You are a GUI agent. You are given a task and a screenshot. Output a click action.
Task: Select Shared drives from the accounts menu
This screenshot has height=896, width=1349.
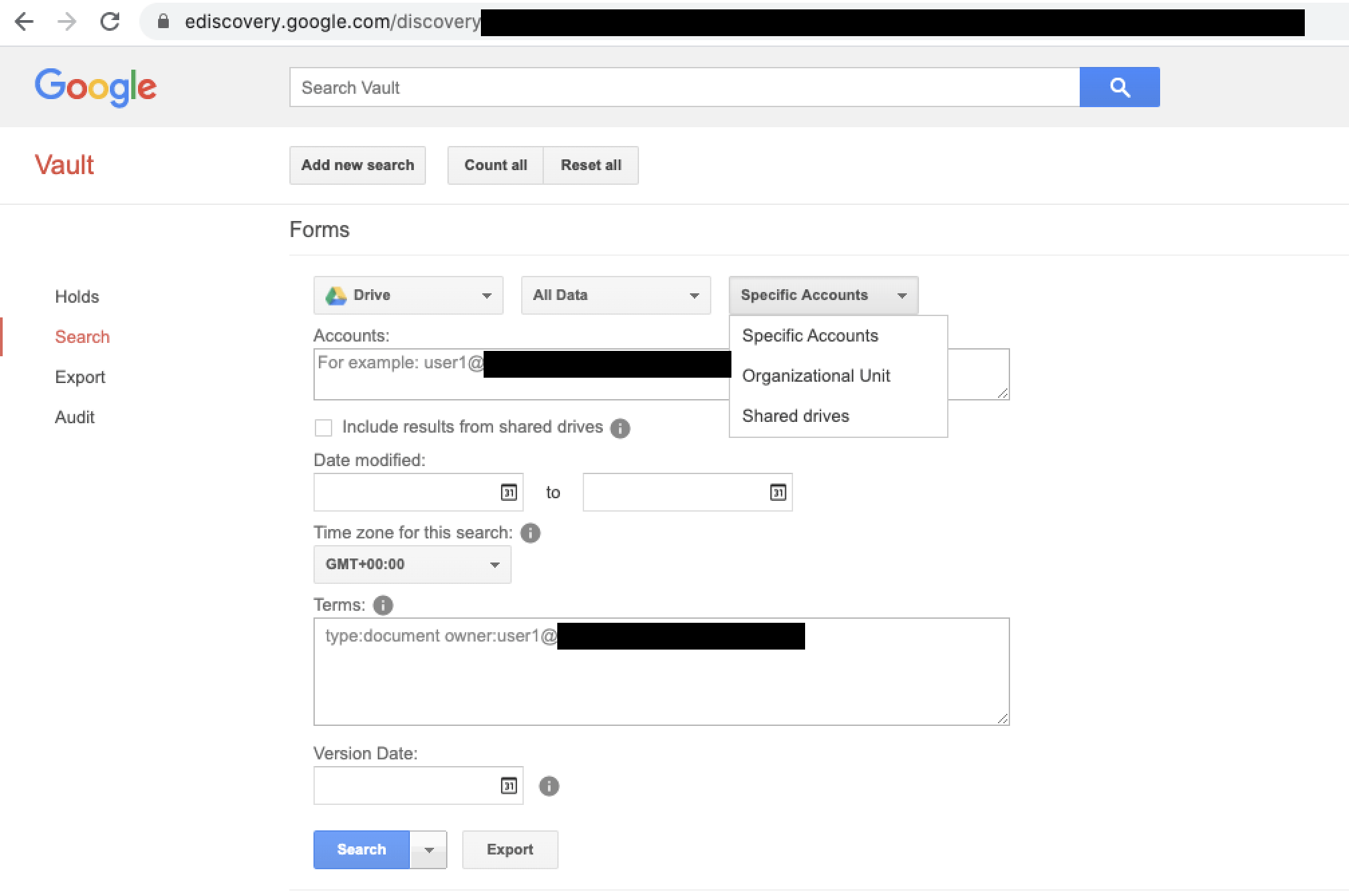point(796,416)
